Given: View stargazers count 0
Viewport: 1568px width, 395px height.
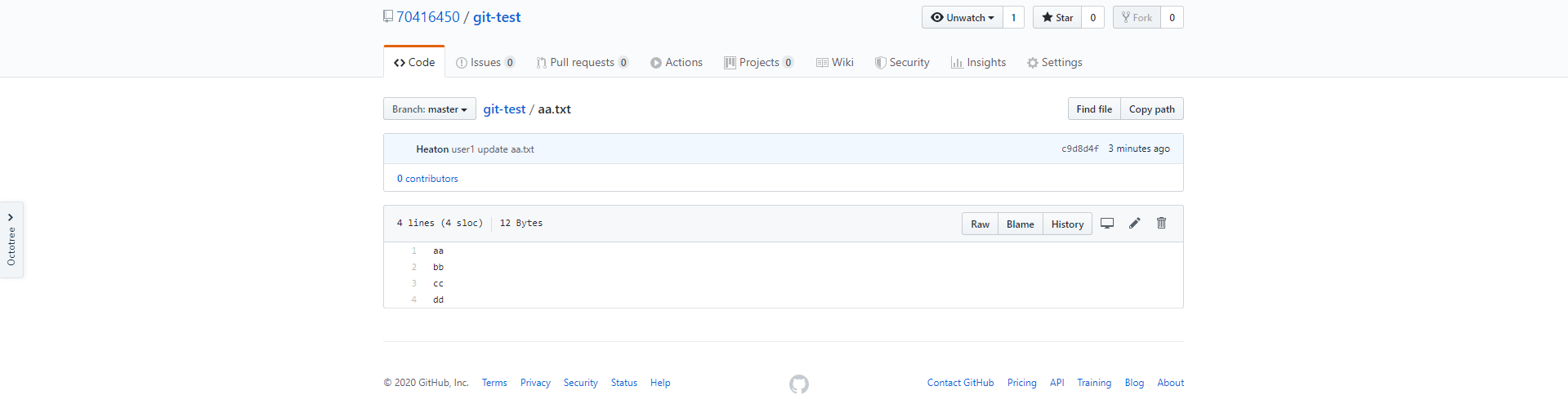Looking at the screenshot, I should click(x=1093, y=17).
